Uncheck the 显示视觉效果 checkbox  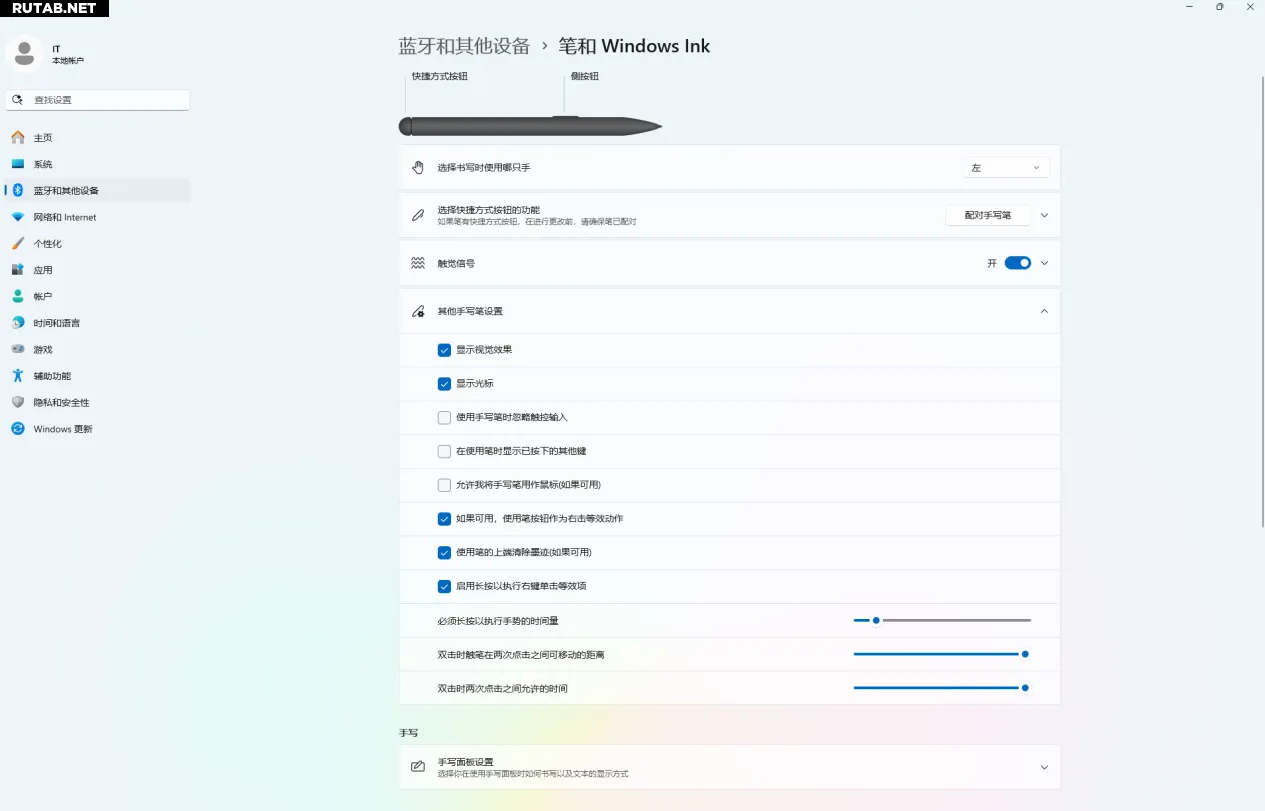tap(444, 350)
